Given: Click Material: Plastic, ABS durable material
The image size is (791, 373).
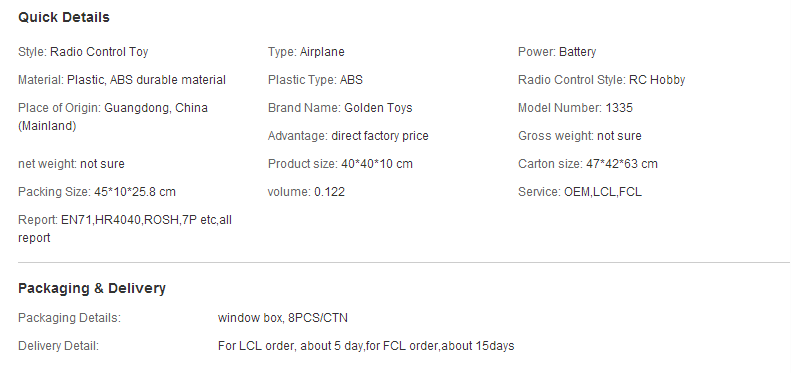Looking at the screenshot, I should tap(122, 80).
